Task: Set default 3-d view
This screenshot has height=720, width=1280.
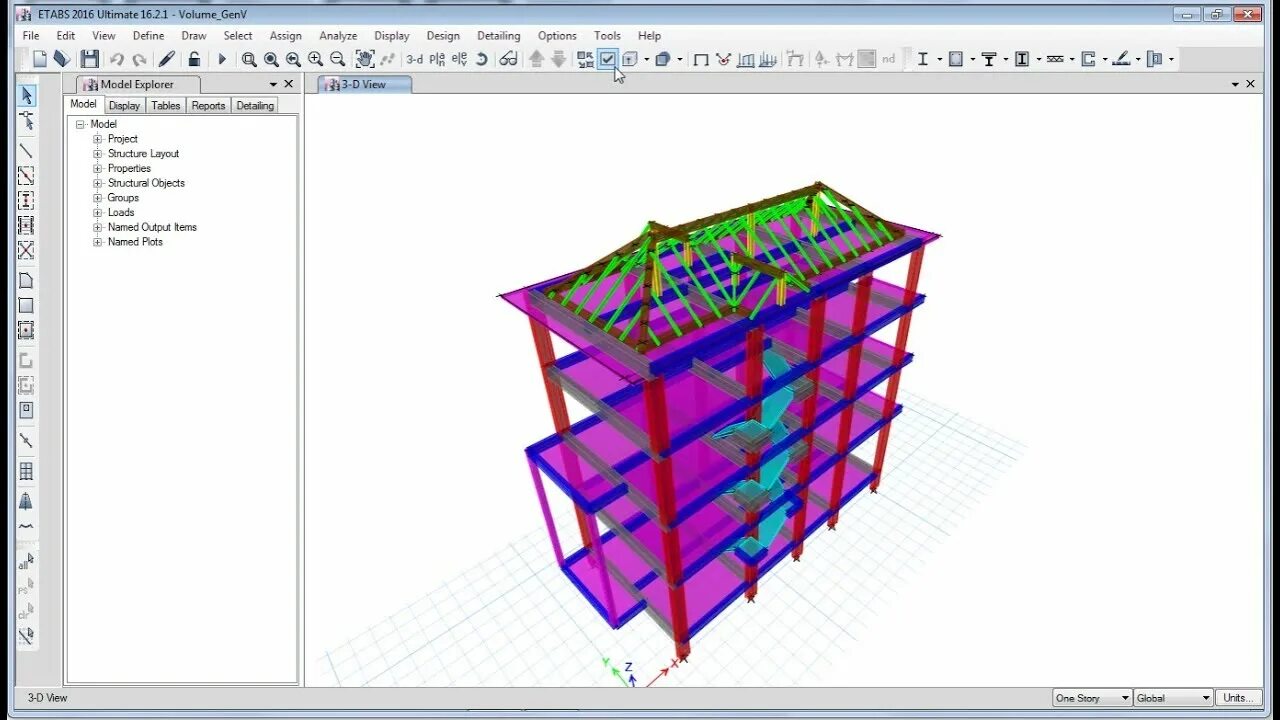Action: click(414, 59)
